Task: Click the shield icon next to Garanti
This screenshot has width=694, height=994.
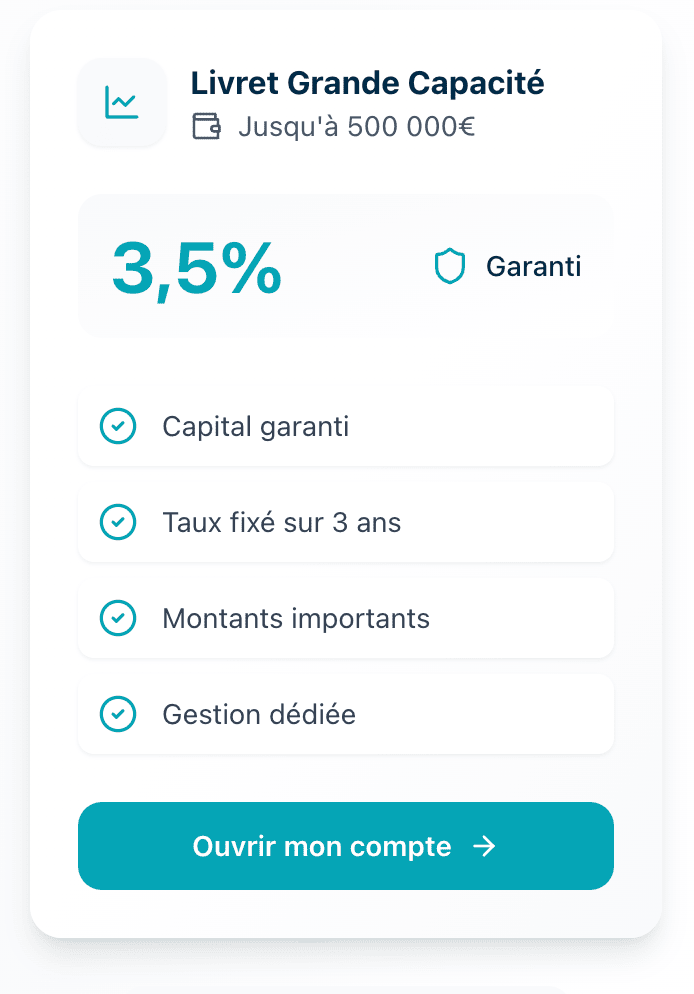Action: 450,267
